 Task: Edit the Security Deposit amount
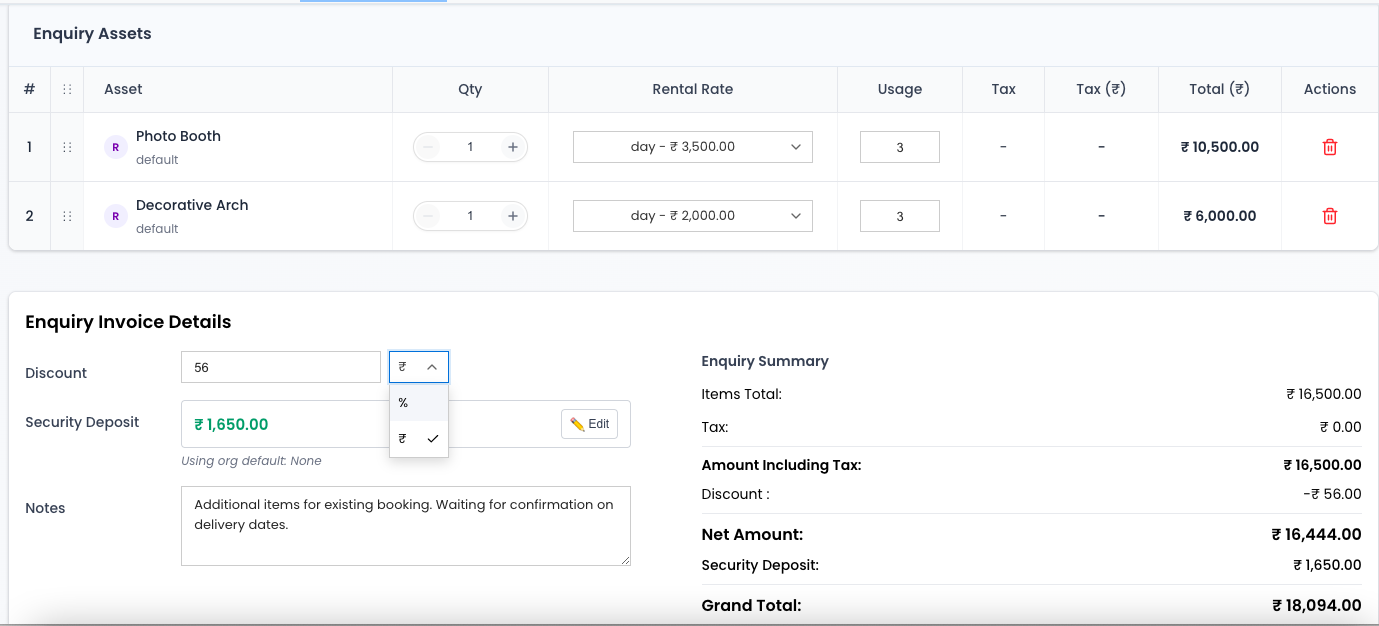point(589,423)
